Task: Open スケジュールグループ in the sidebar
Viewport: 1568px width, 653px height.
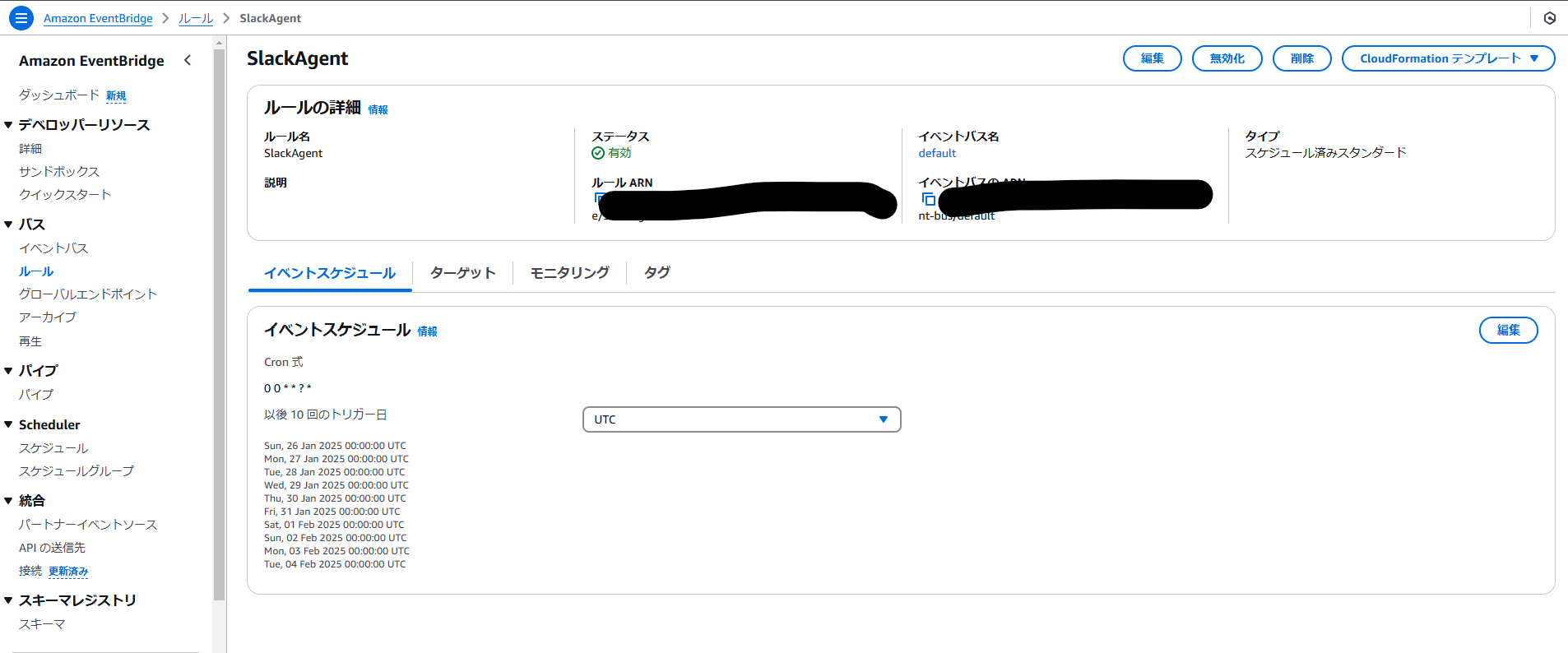Action: [77, 471]
